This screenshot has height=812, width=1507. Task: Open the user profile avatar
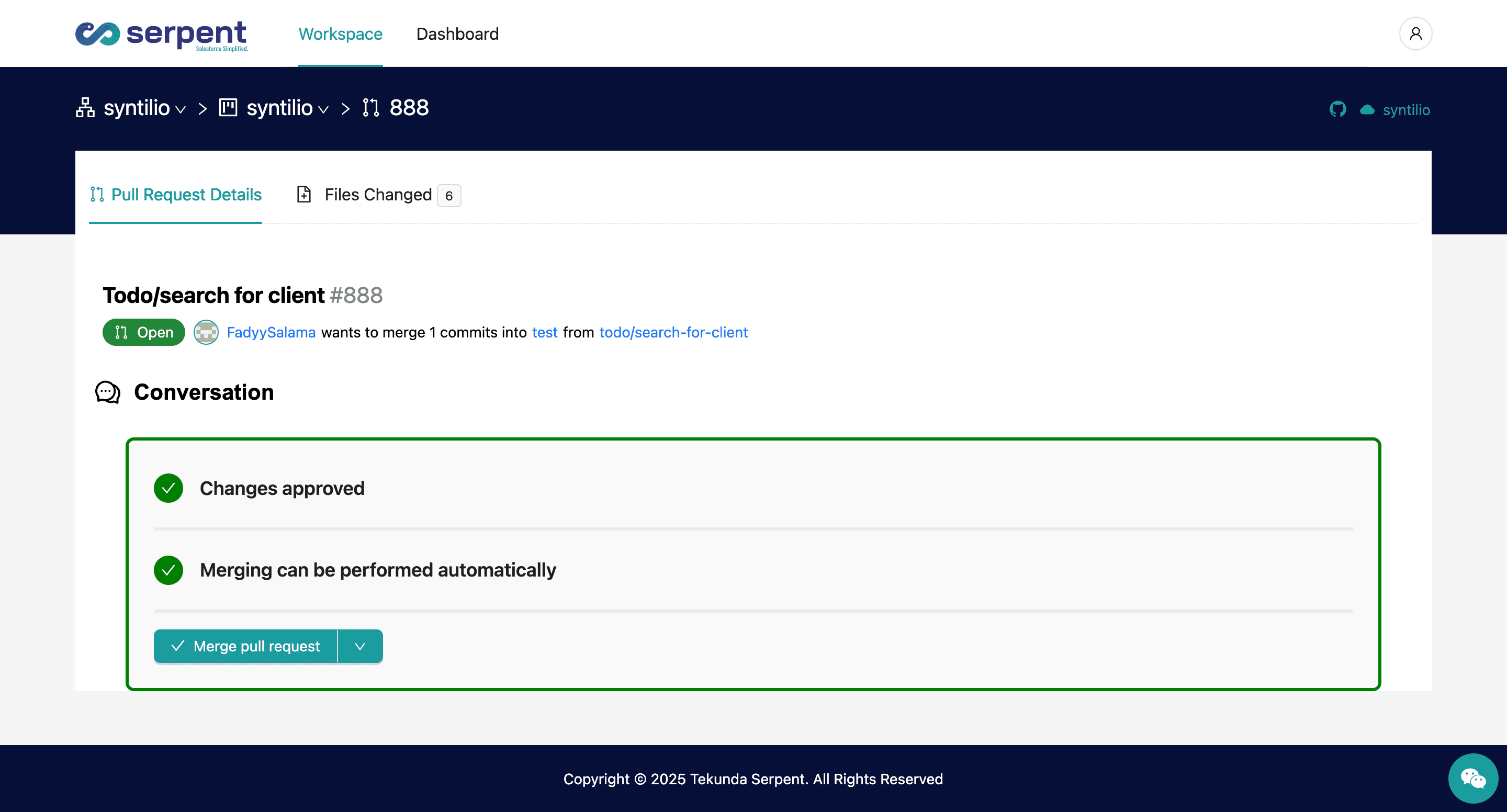pos(1415,33)
